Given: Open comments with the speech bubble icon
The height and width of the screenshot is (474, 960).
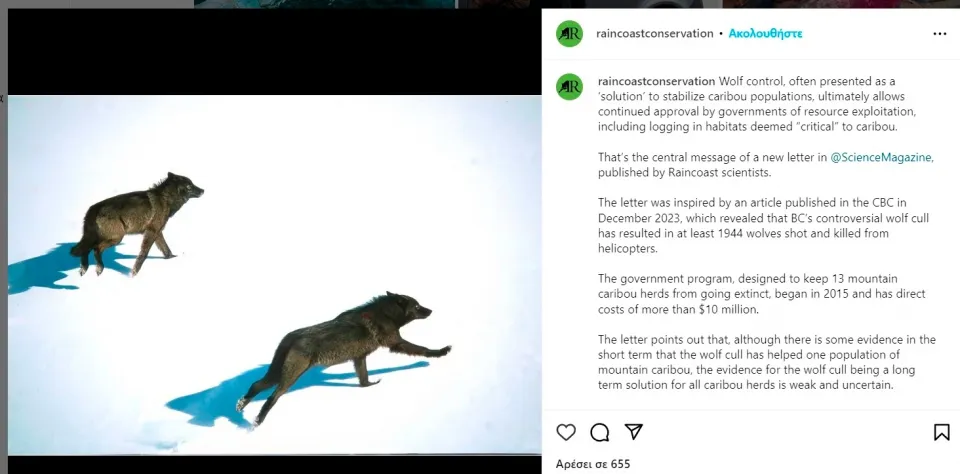Looking at the screenshot, I should (x=600, y=432).
